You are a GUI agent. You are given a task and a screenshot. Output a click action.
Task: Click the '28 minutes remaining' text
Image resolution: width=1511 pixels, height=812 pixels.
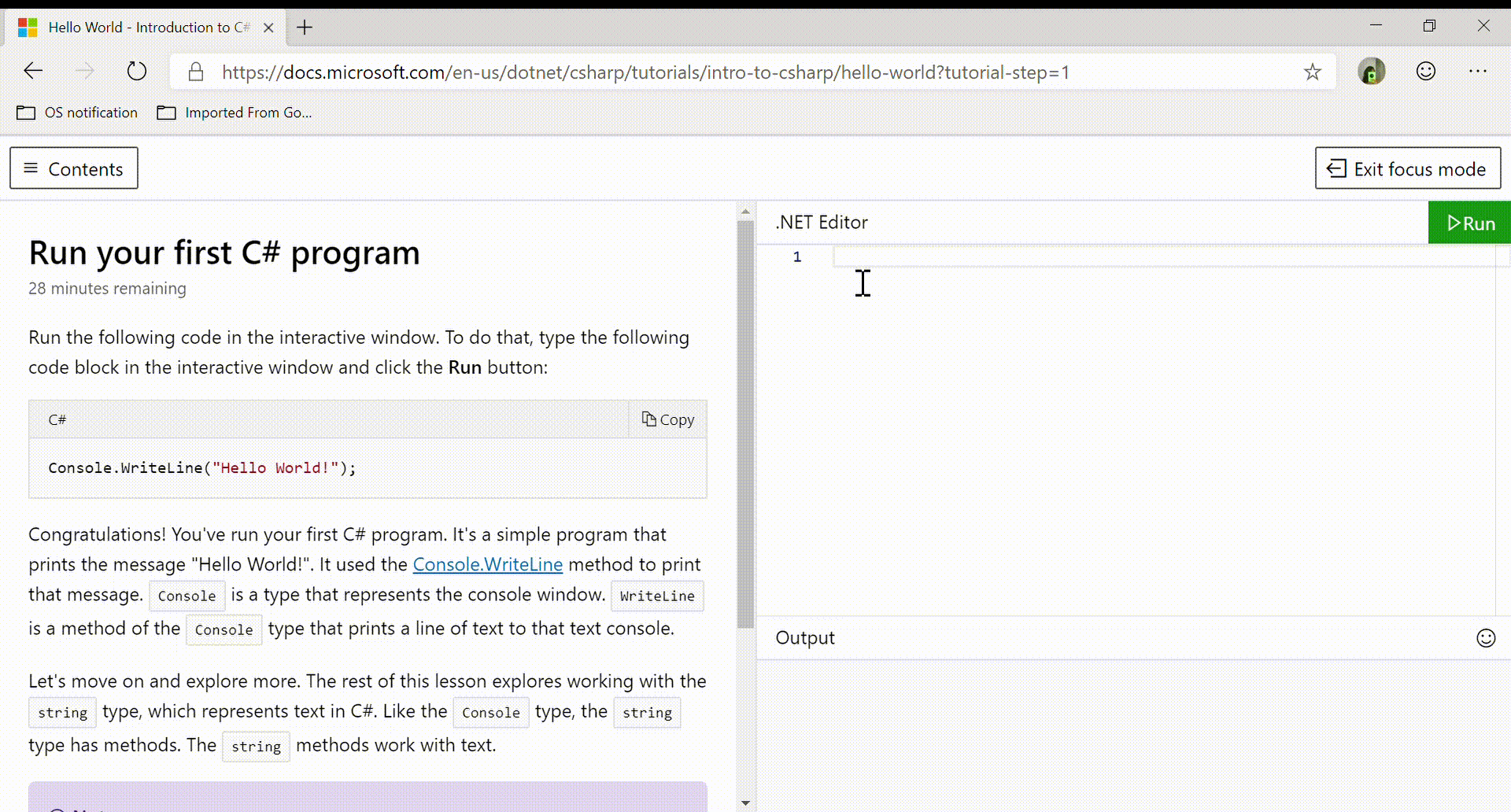click(107, 289)
